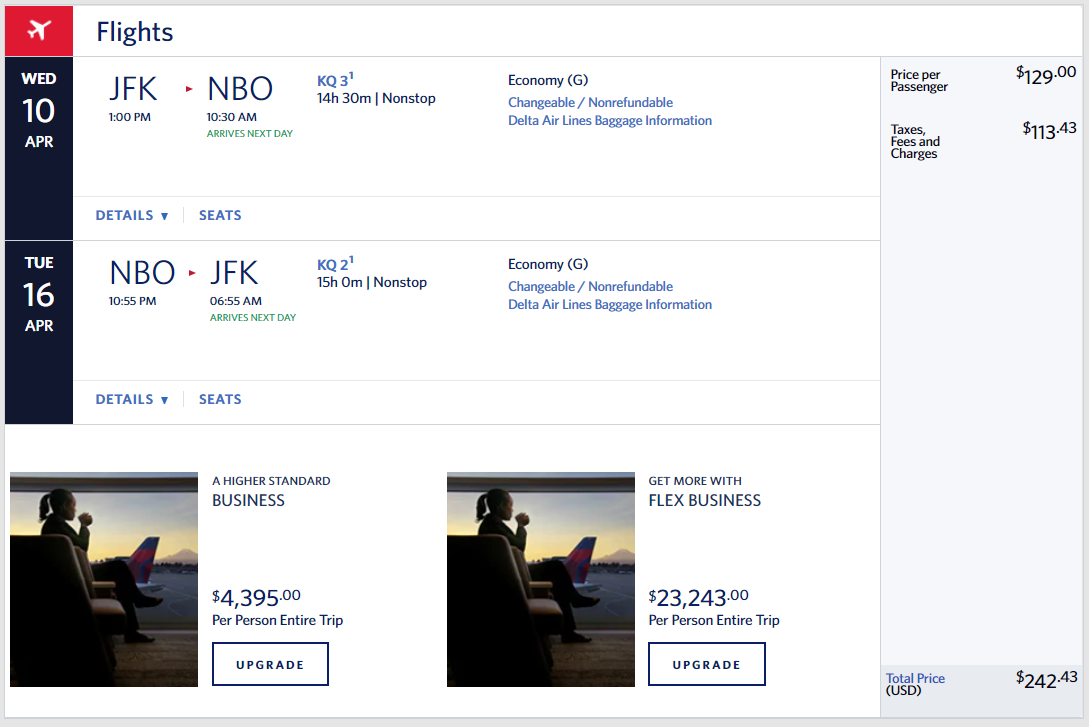The width and height of the screenshot is (1089, 727).
Task: Click the Flex Business promo image
Action: (540, 579)
